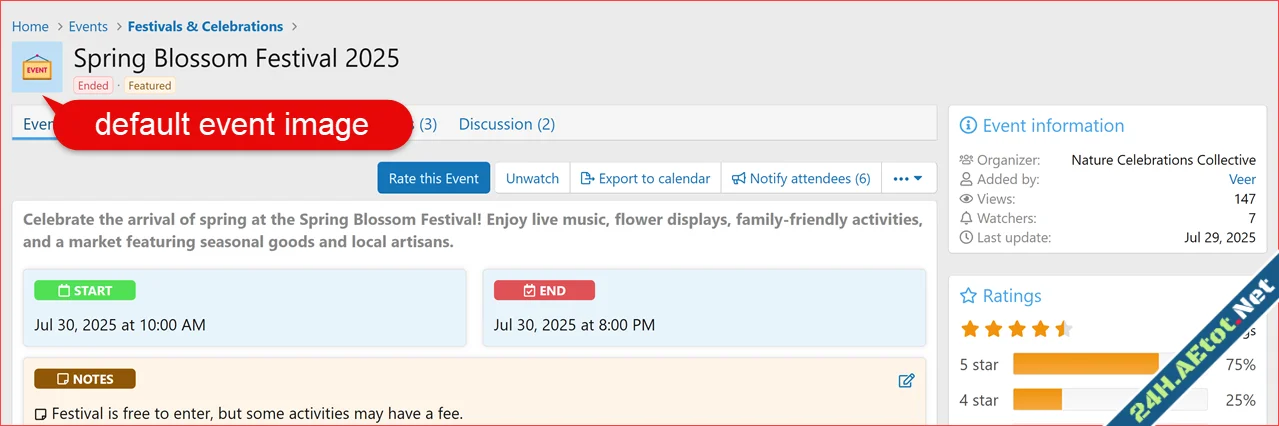Viewport: 1279px width, 426px height.
Task: Click the Added by user icon
Action: pyautogui.click(x=966, y=179)
